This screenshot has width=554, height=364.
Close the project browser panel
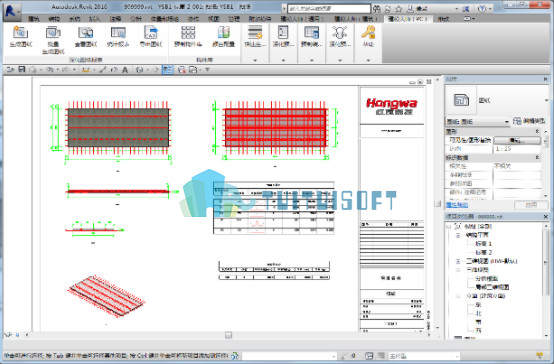click(x=546, y=216)
